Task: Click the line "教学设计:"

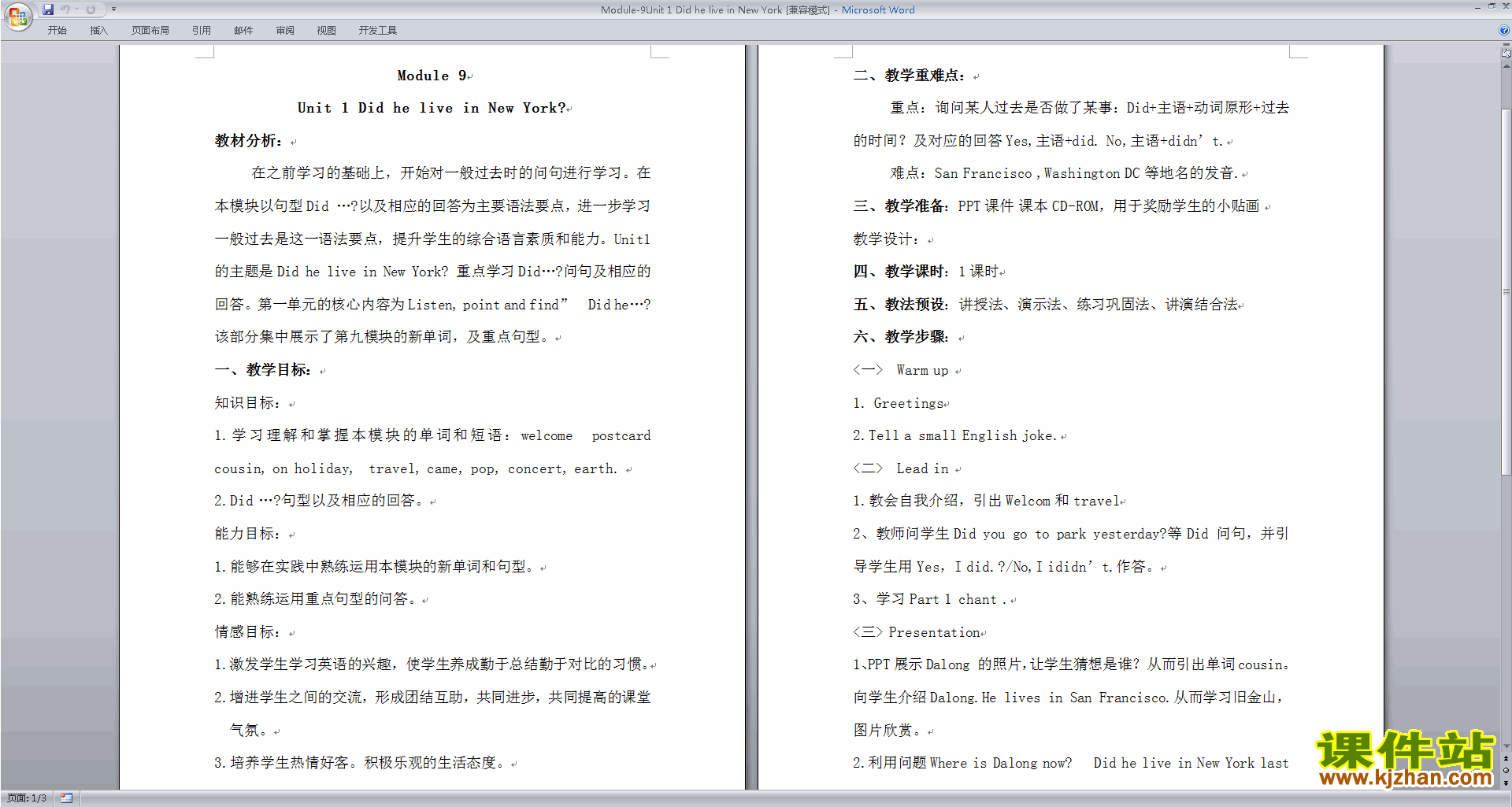Action: click(x=886, y=239)
